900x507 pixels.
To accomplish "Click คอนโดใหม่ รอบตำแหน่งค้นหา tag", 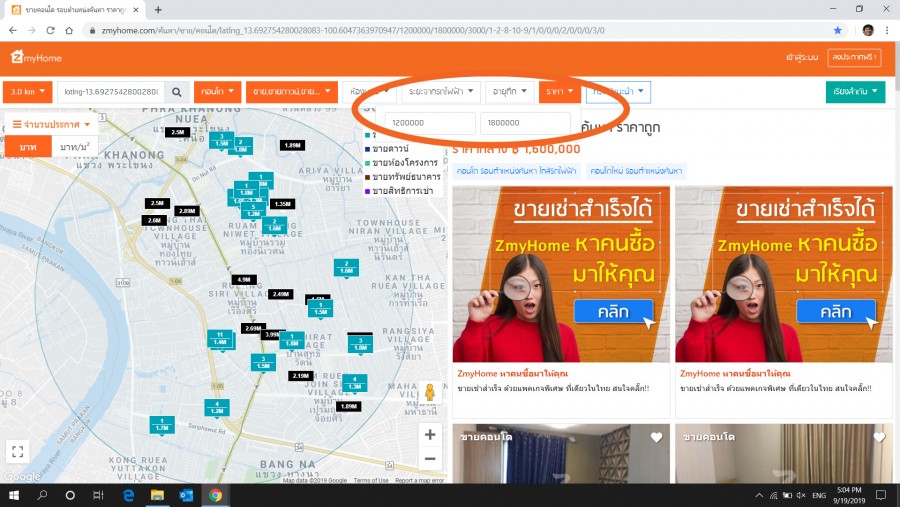I will 635,171.
